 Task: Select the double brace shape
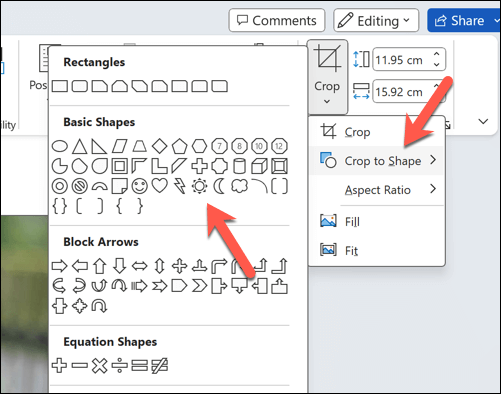click(60, 206)
